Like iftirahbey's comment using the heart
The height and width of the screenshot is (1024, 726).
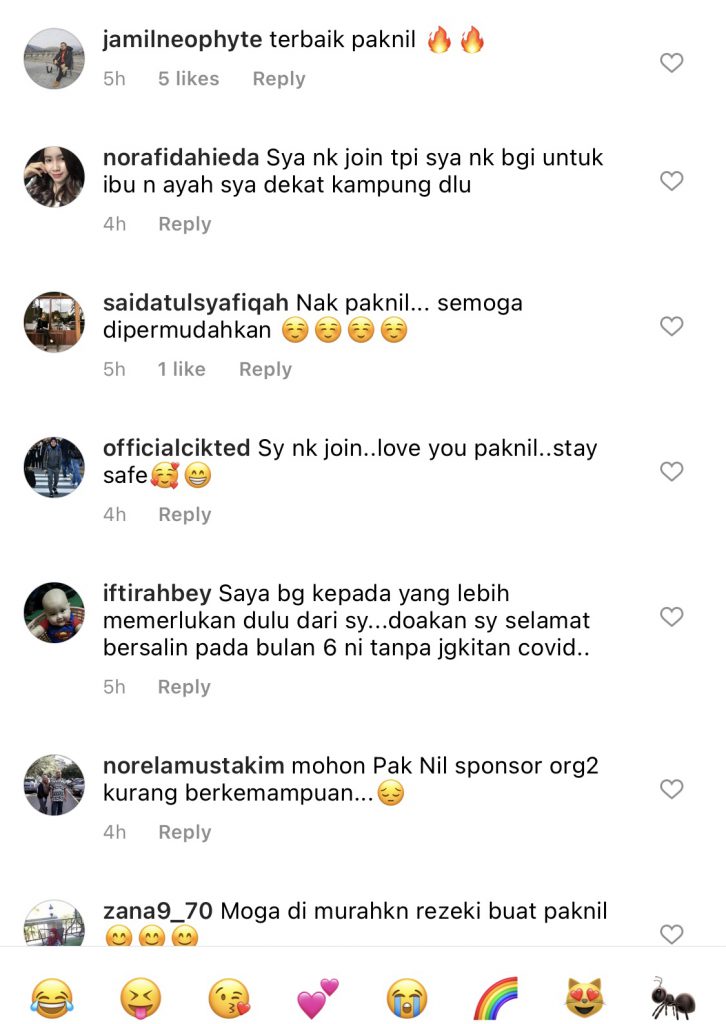tap(671, 616)
